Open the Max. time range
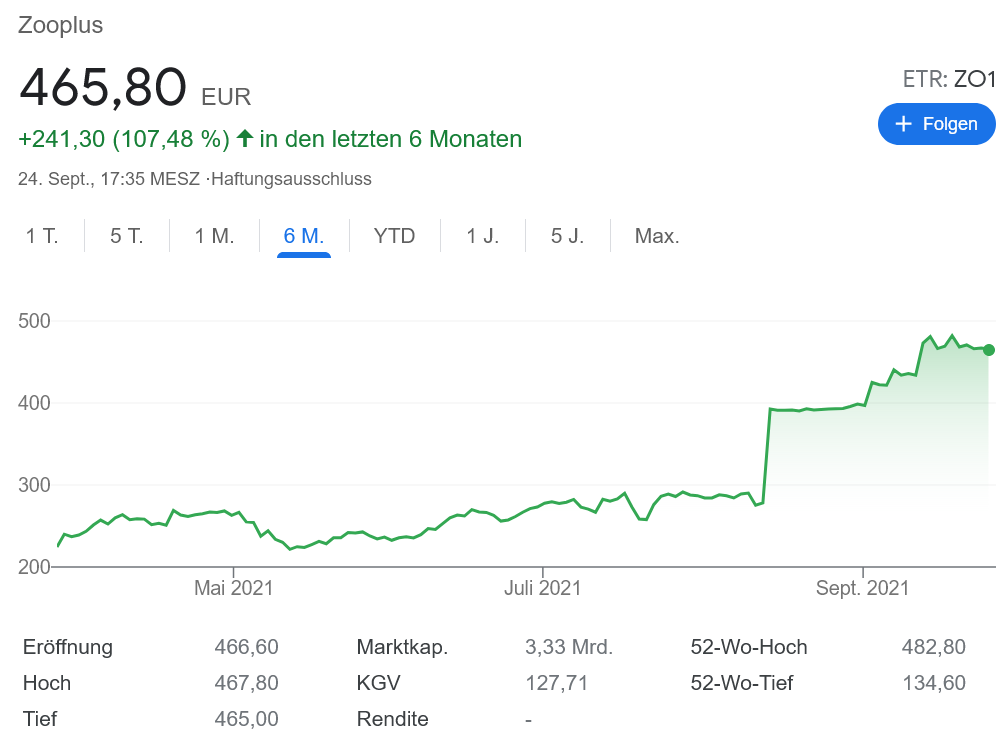The width and height of the screenshot is (1006, 744). tap(657, 237)
